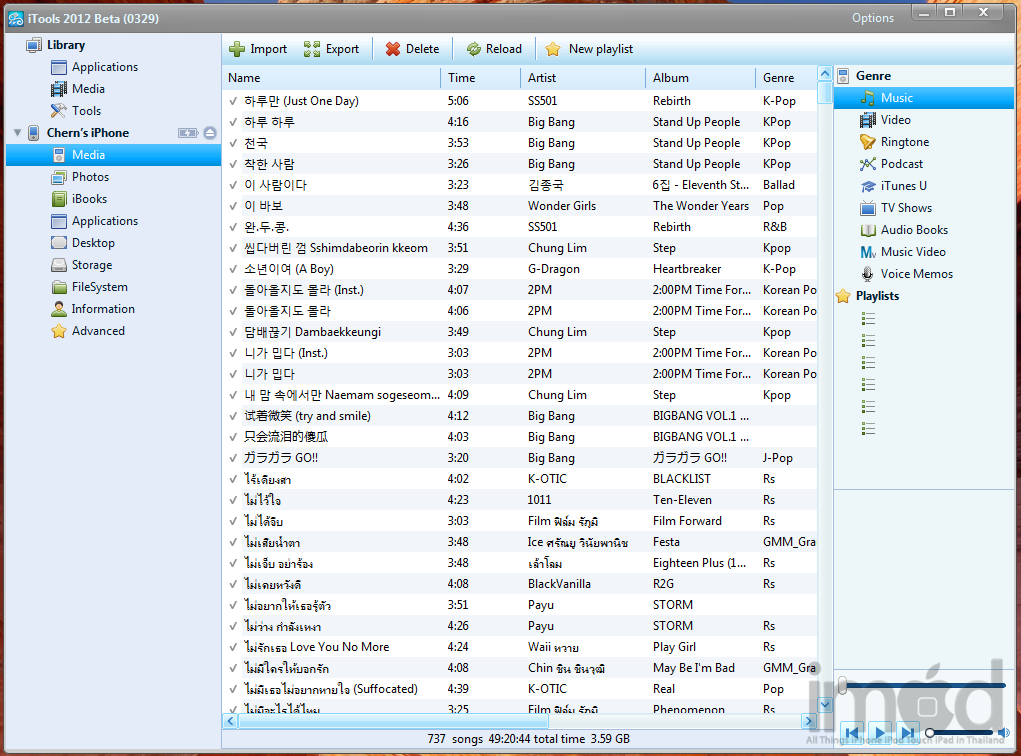The width and height of the screenshot is (1021, 756).
Task: Open Tools in the Library section
Action: pyautogui.click(x=85, y=111)
